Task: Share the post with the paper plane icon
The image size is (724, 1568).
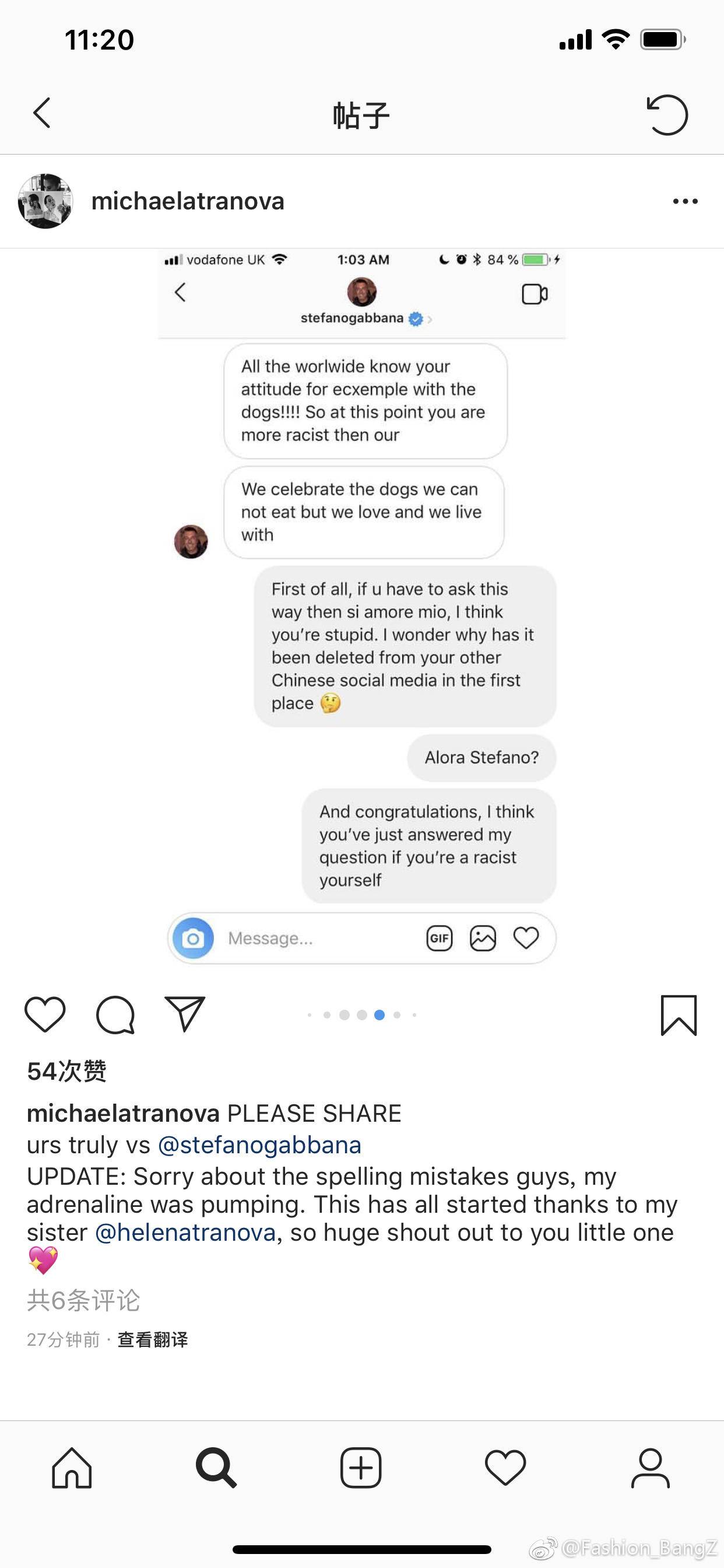Action: tap(184, 1014)
